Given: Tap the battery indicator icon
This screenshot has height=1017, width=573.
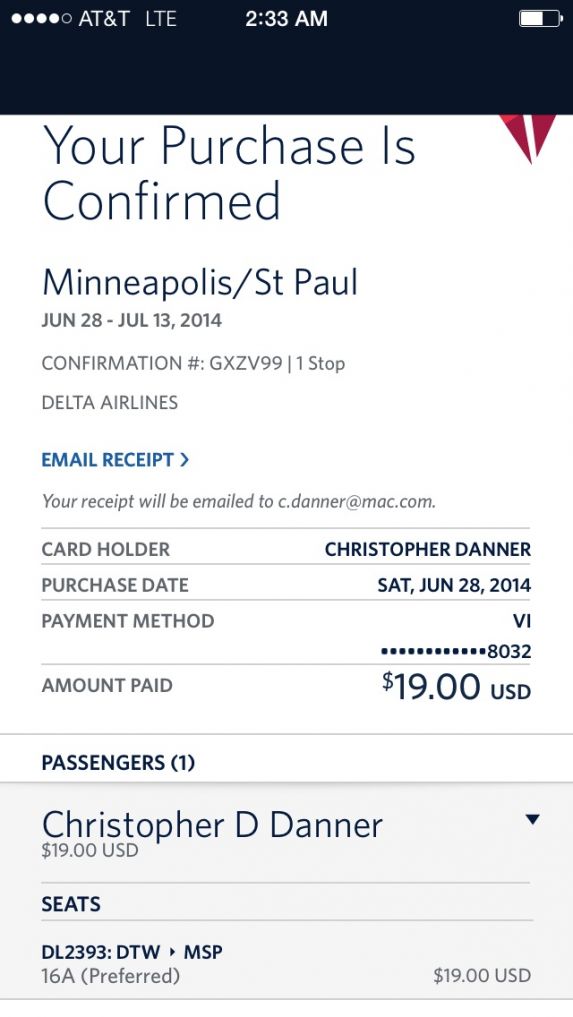Looking at the screenshot, I should [x=541, y=19].
